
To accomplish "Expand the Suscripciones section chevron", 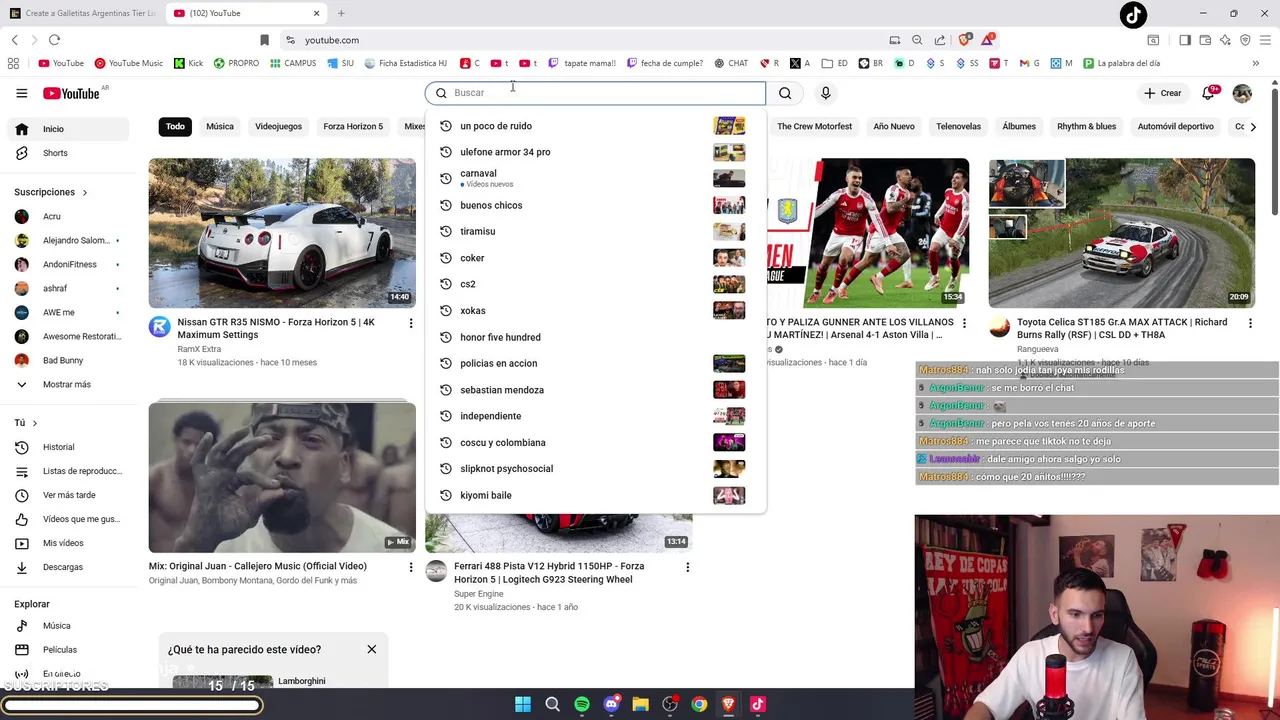I will [85, 192].
